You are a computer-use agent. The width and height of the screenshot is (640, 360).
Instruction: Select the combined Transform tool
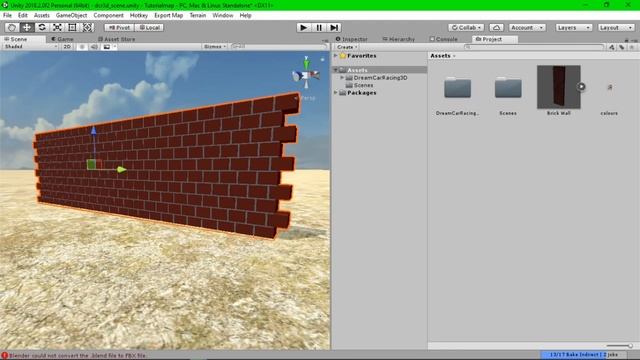tap(87, 27)
